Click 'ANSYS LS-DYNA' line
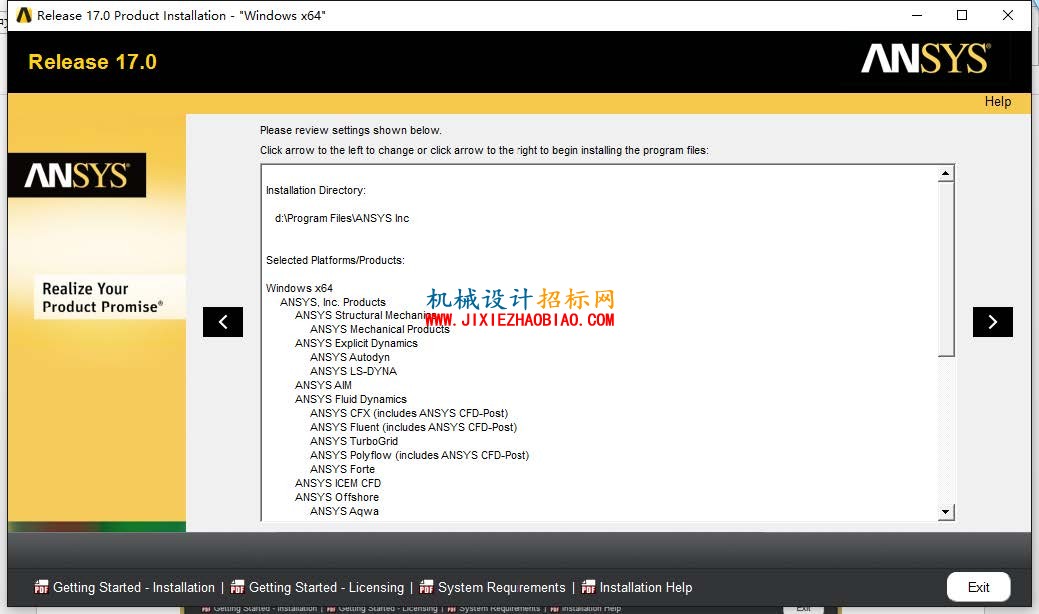The width and height of the screenshot is (1039, 614). click(x=353, y=371)
